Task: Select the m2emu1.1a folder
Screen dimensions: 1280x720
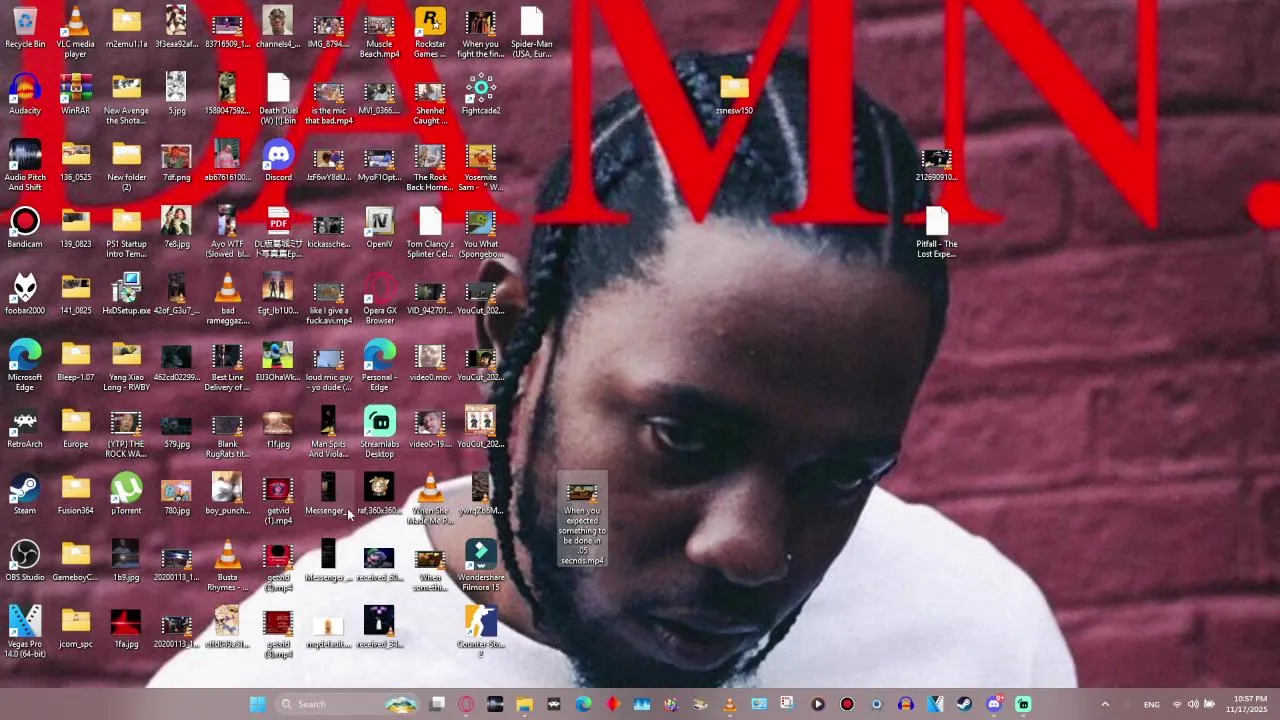Action: 126,28
